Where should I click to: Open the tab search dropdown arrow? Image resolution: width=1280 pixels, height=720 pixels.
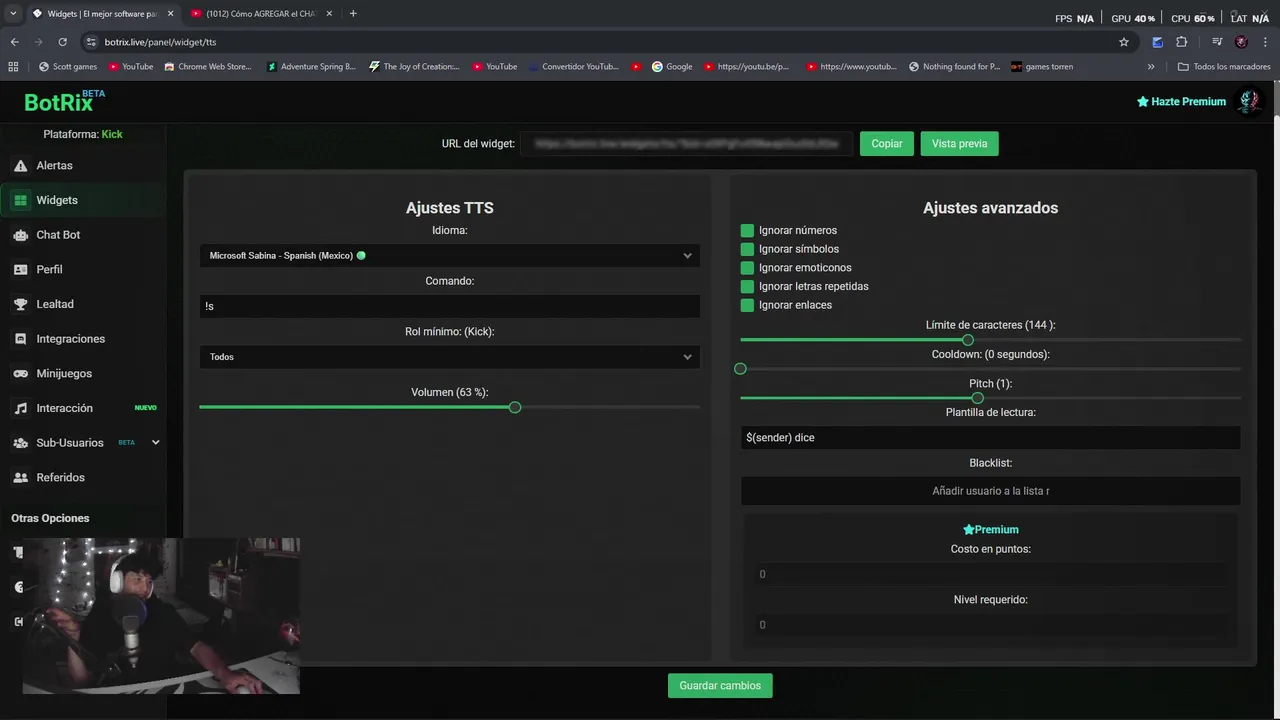click(13, 14)
